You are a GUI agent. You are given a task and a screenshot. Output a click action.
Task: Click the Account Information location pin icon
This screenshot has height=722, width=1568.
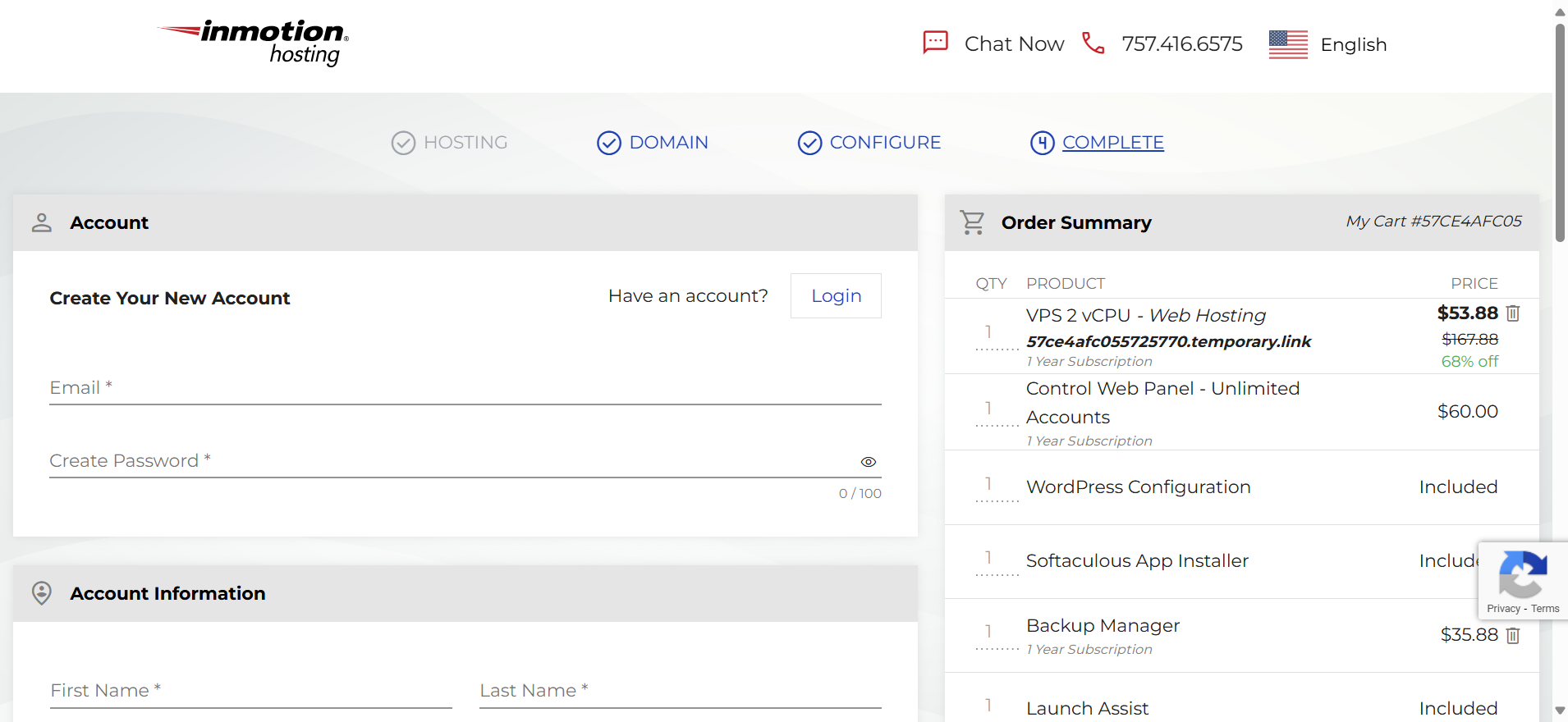(42, 593)
